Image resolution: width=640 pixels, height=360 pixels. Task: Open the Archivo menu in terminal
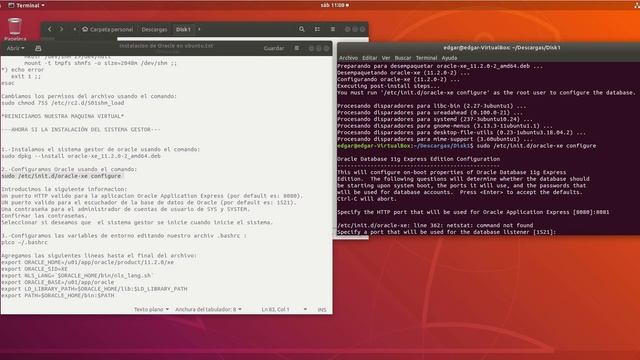[x=348, y=58]
